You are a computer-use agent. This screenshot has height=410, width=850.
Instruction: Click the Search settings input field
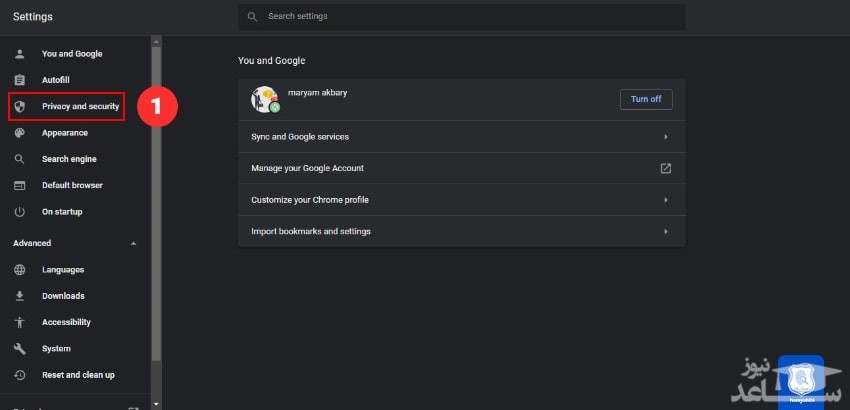[470, 17]
